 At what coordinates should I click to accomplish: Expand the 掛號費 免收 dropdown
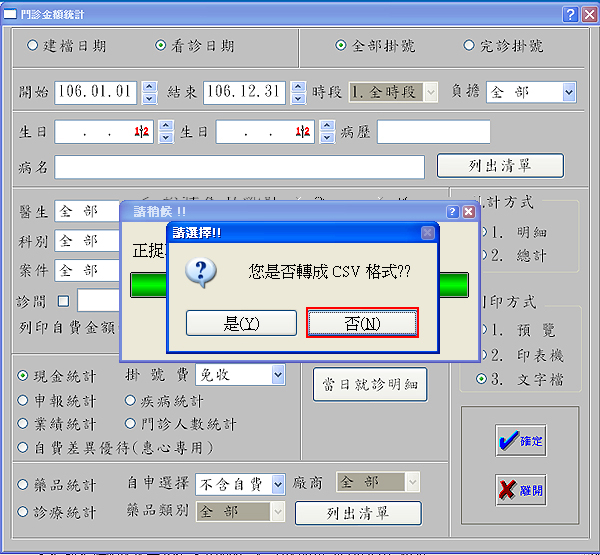pos(277,374)
